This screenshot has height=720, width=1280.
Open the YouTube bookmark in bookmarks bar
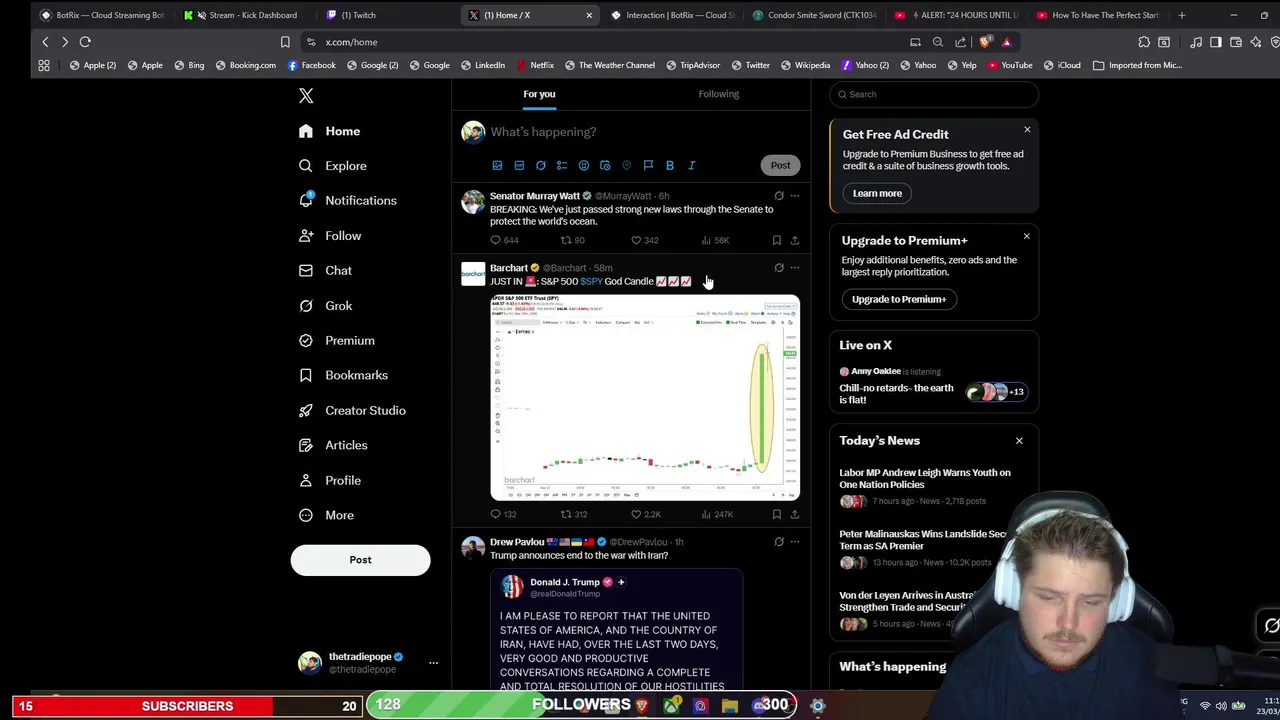tap(1009, 65)
